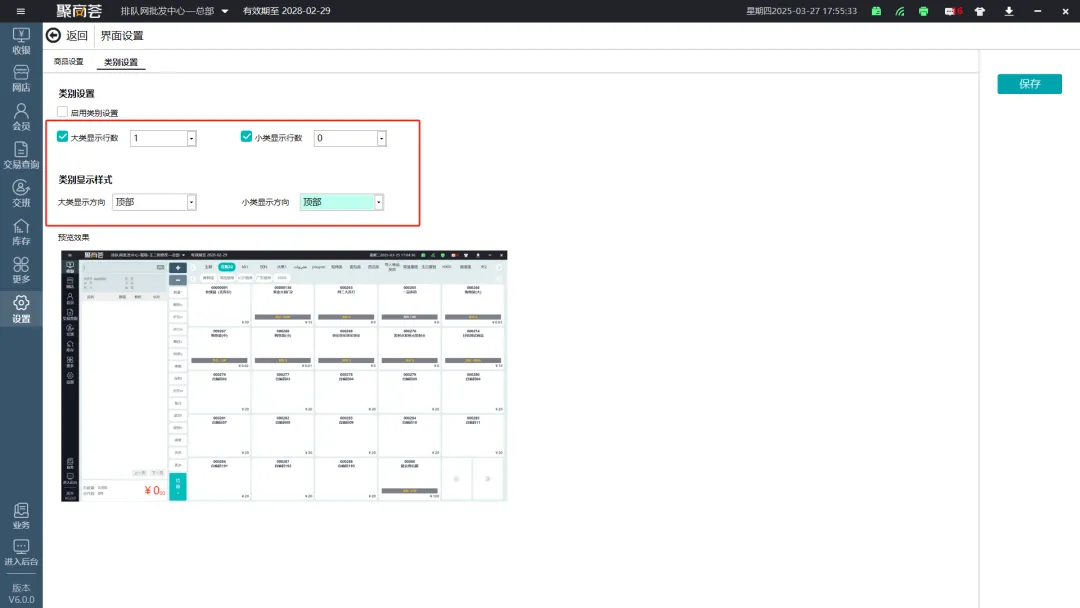Open the 网店 online store sidebar icon

point(21,79)
